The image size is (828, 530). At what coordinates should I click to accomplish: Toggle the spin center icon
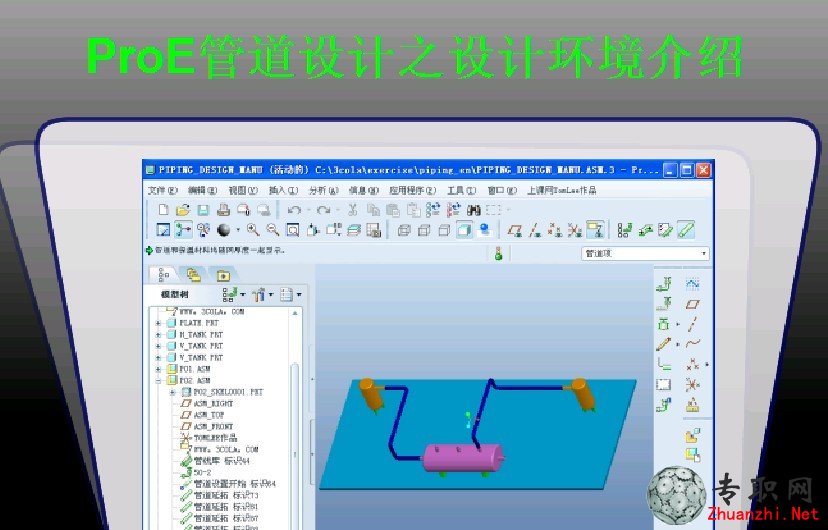pos(183,230)
